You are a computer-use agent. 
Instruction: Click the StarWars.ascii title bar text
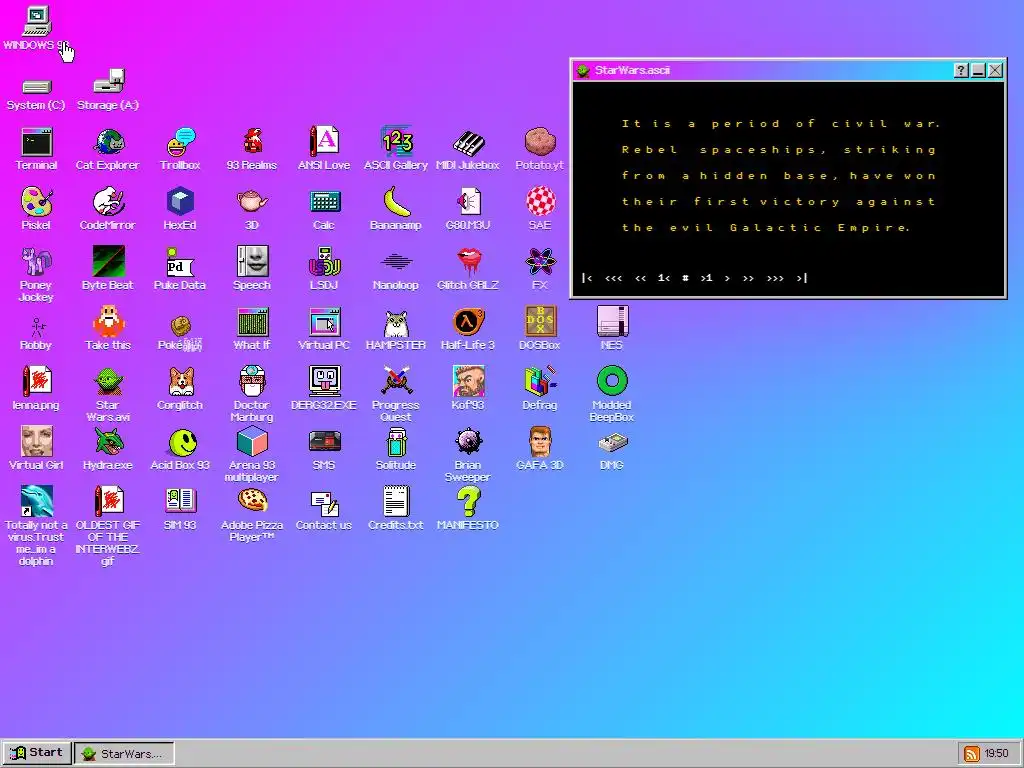[x=632, y=70]
